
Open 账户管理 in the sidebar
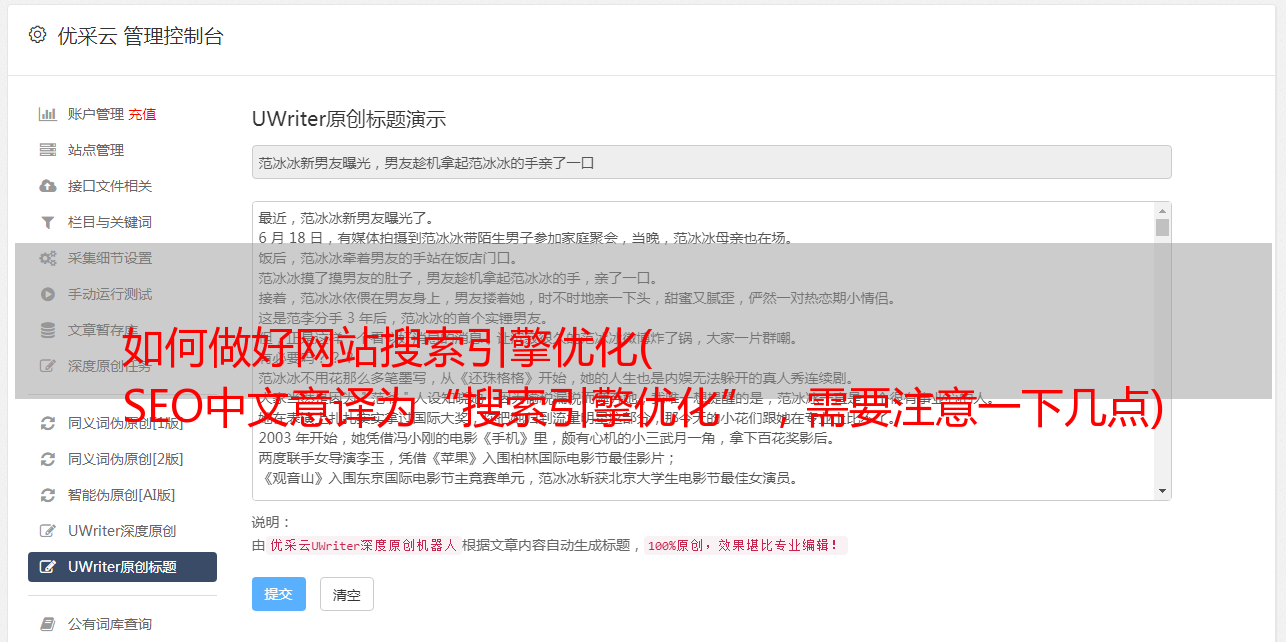pyautogui.click(x=96, y=114)
